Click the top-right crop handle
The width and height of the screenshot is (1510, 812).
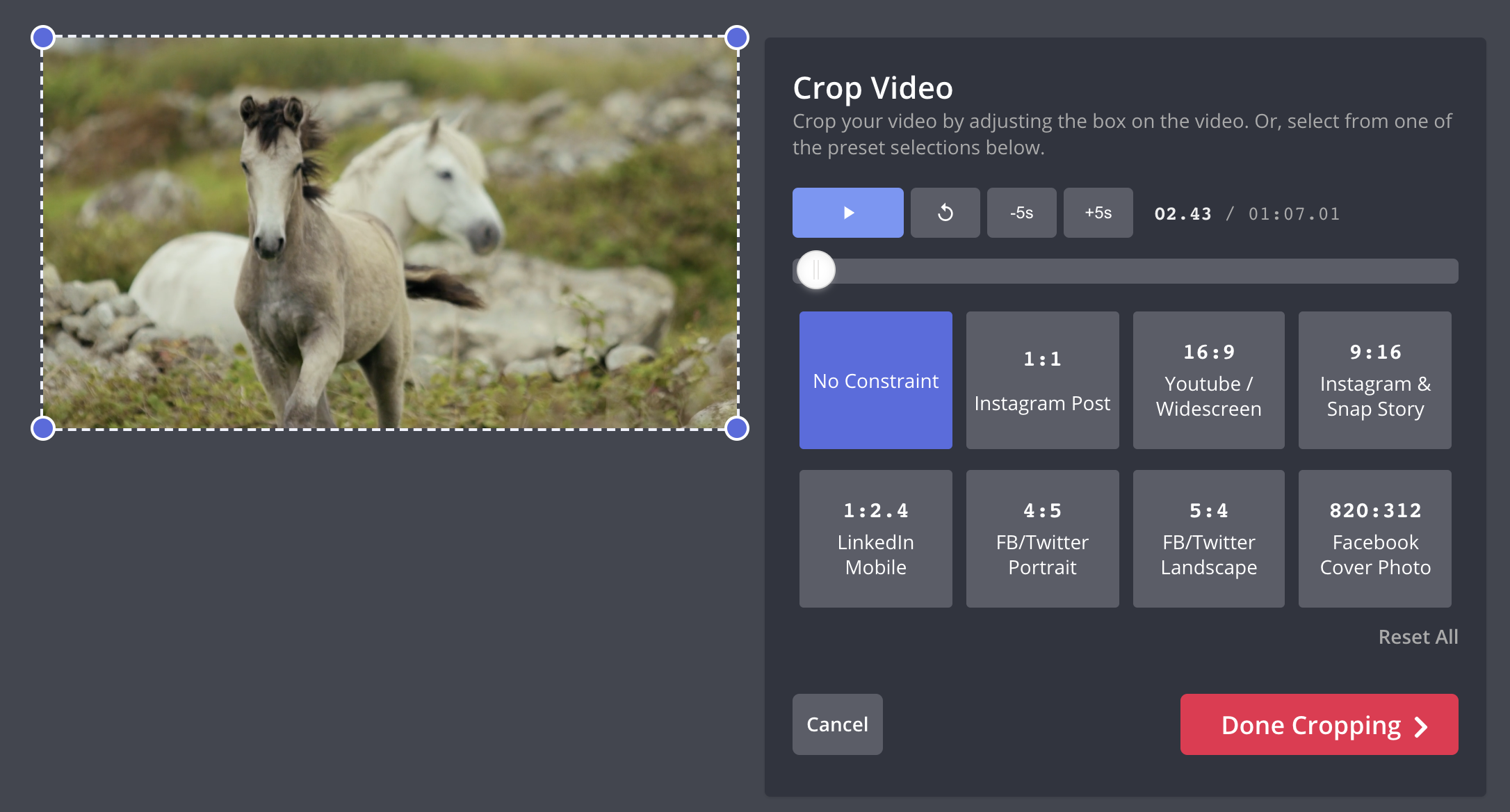[737, 38]
